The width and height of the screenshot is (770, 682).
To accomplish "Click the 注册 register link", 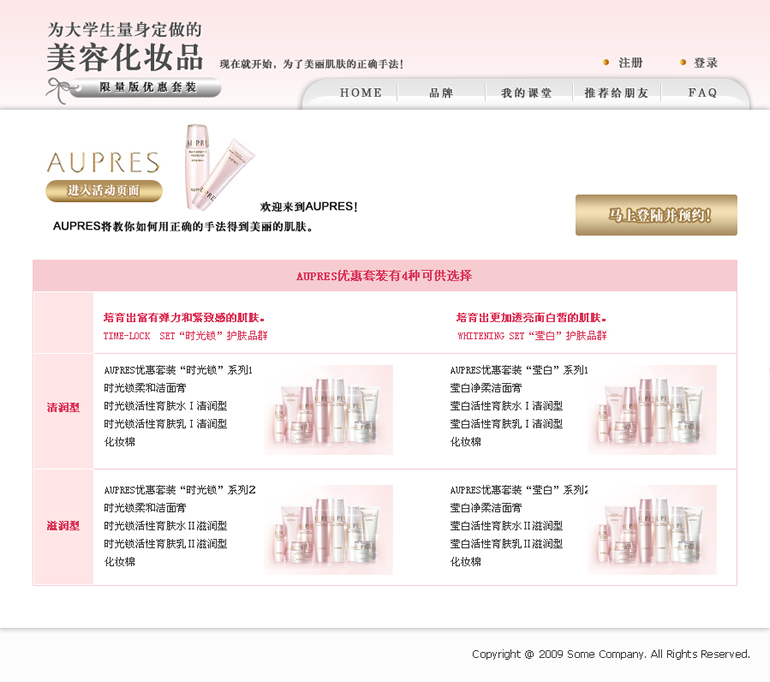I will coord(631,63).
